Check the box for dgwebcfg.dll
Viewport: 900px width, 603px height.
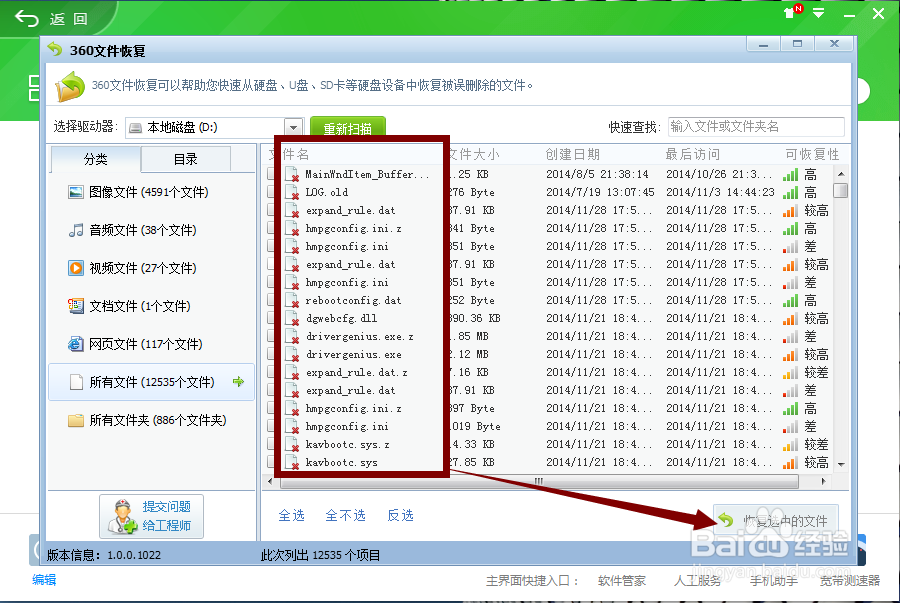click(270, 318)
